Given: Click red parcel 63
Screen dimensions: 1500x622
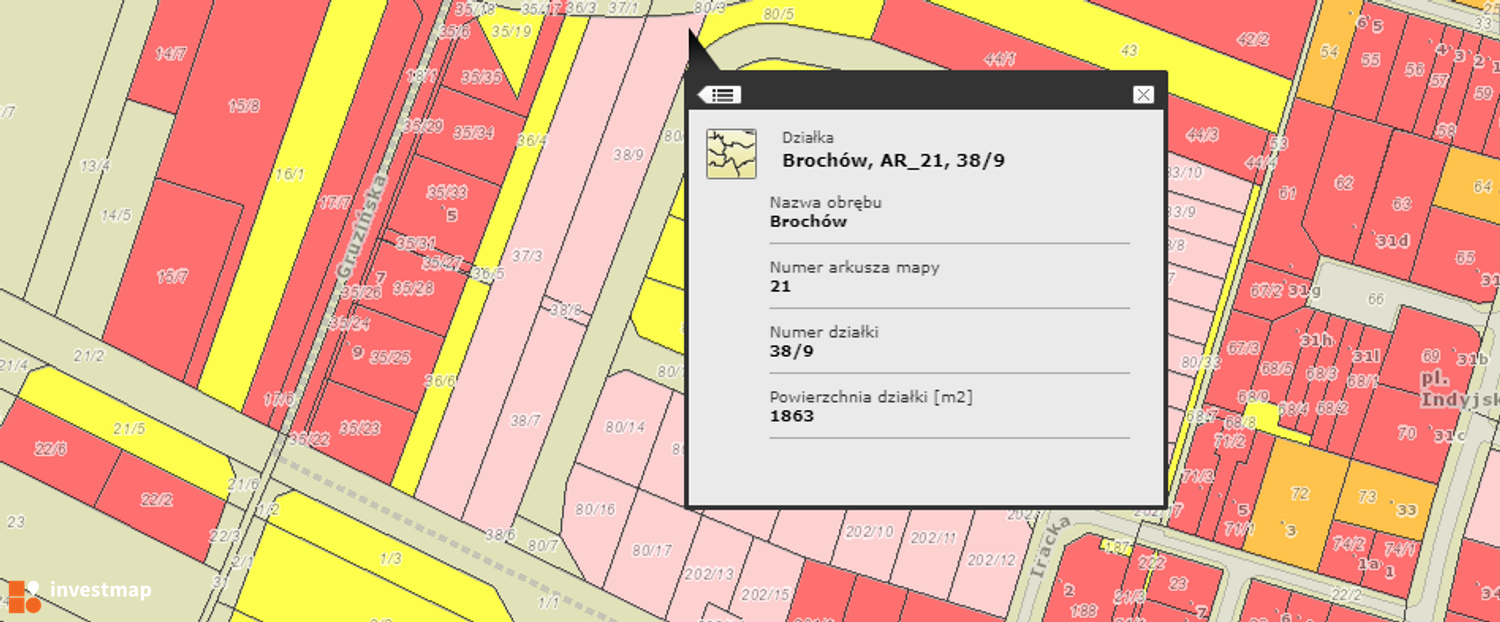Looking at the screenshot, I should click(1402, 204).
